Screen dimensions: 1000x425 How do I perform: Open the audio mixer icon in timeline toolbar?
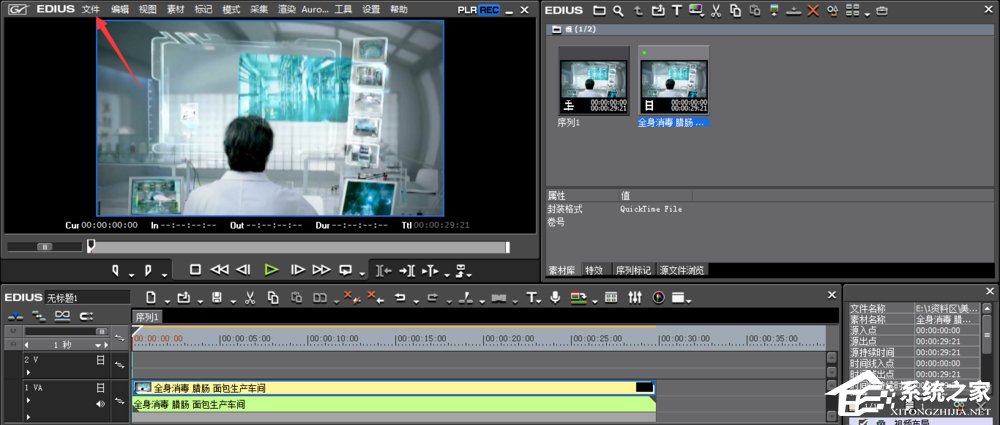(636, 297)
